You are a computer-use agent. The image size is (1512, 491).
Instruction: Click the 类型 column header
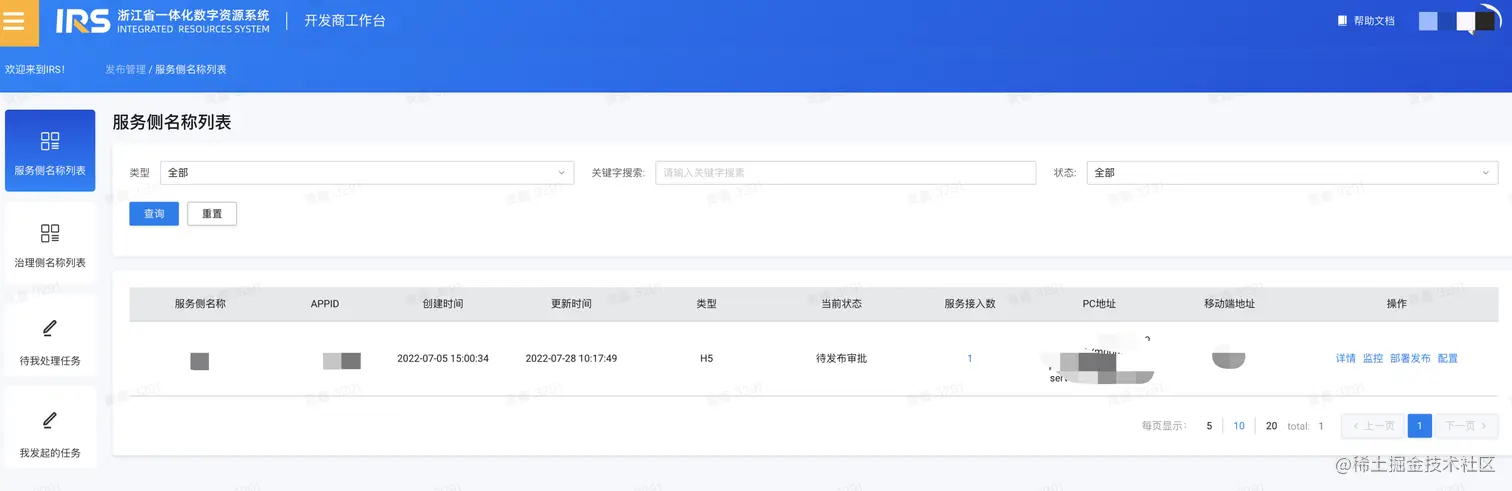(x=707, y=304)
